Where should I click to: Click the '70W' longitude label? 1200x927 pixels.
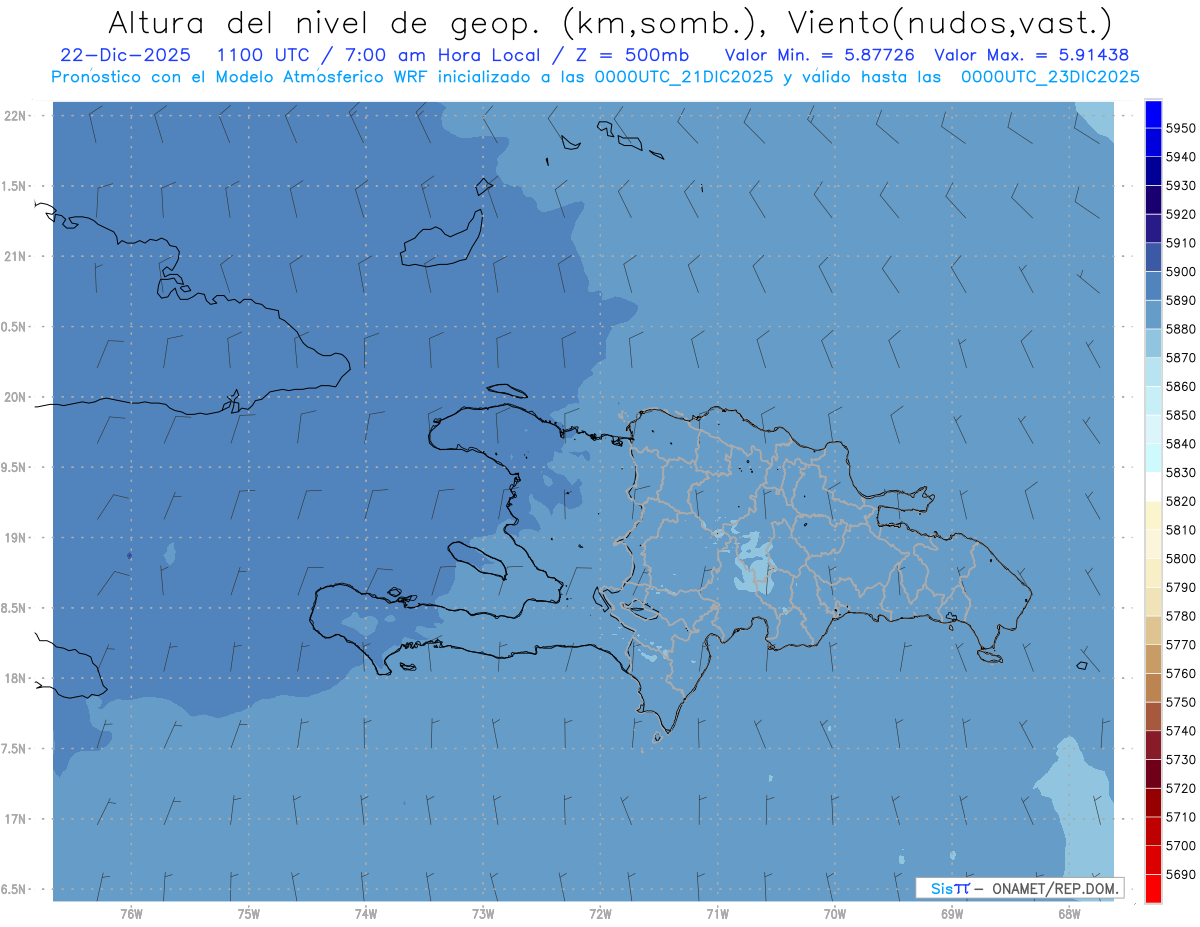[x=834, y=914]
